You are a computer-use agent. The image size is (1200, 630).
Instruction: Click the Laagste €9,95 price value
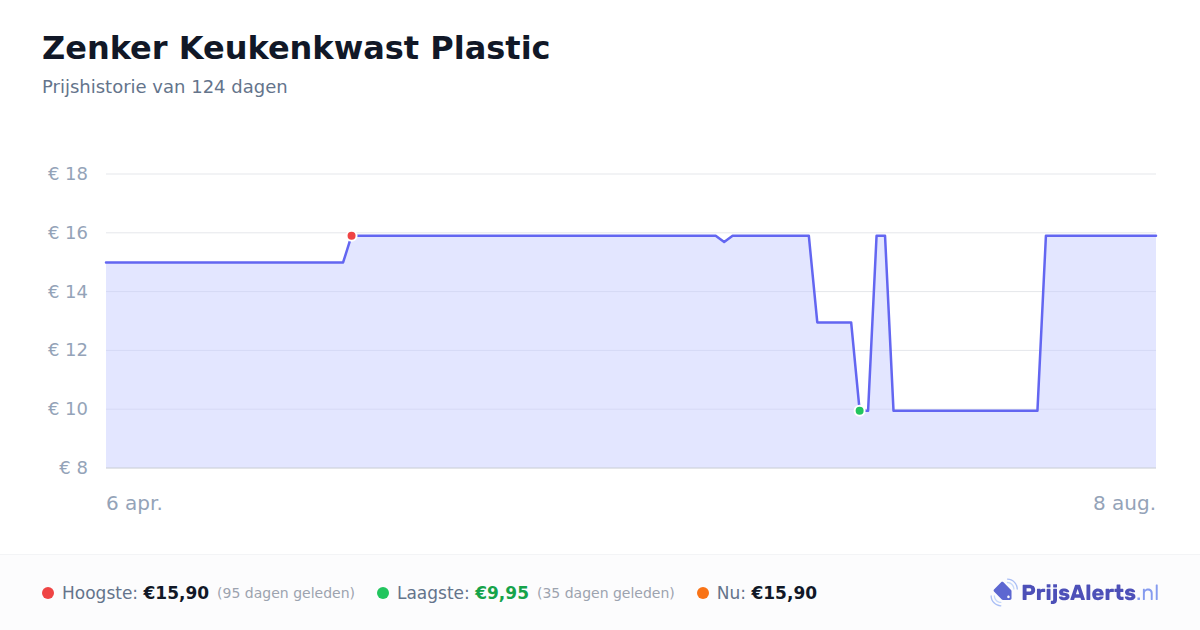(x=501, y=593)
